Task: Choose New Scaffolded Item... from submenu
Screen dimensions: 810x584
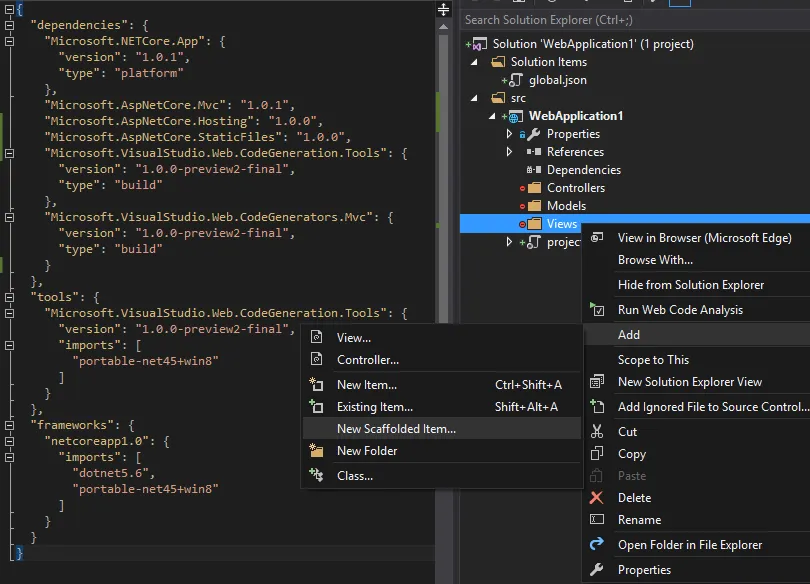Action: pyautogui.click(x=442, y=429)
